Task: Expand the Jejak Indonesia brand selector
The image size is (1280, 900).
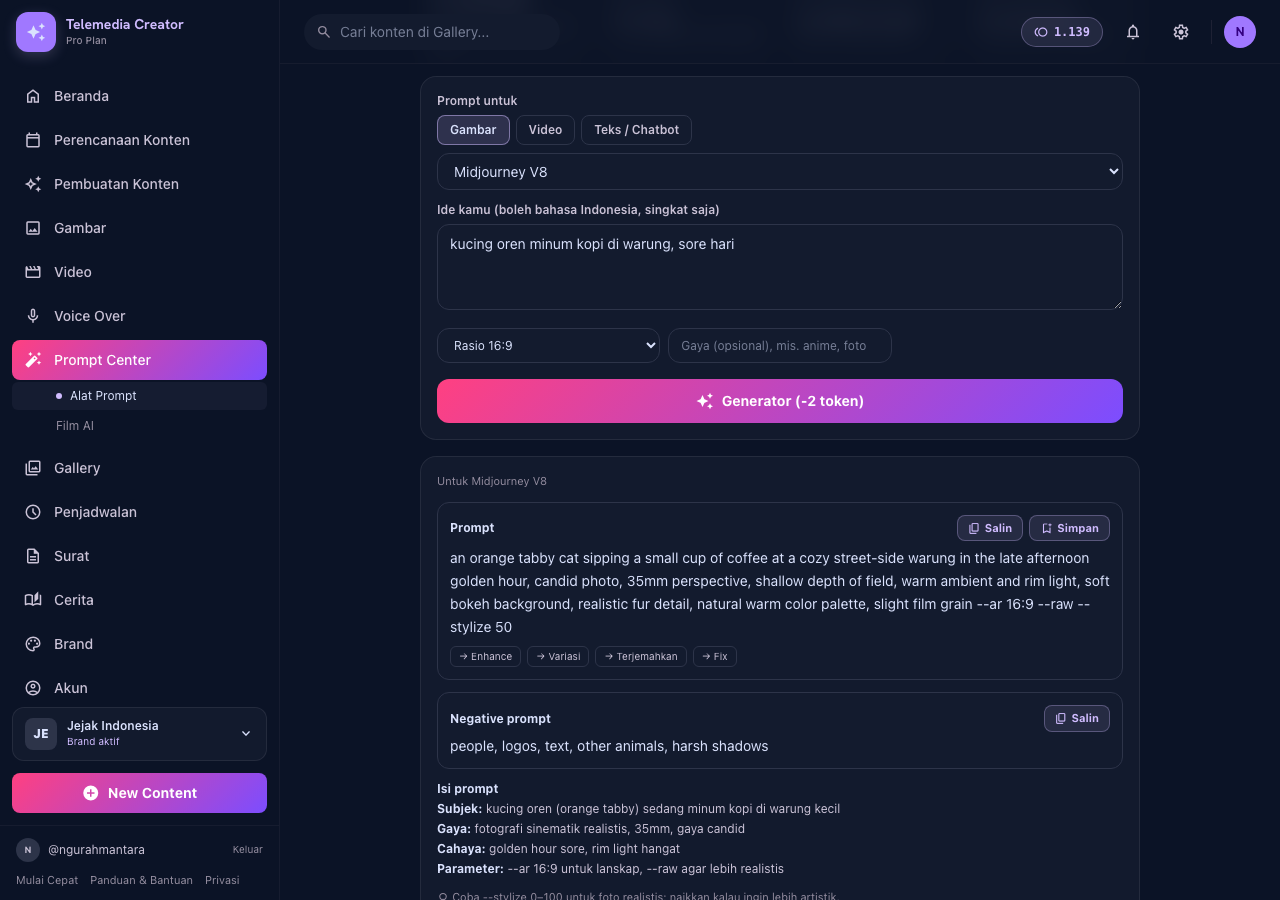Action: [139, 734]
